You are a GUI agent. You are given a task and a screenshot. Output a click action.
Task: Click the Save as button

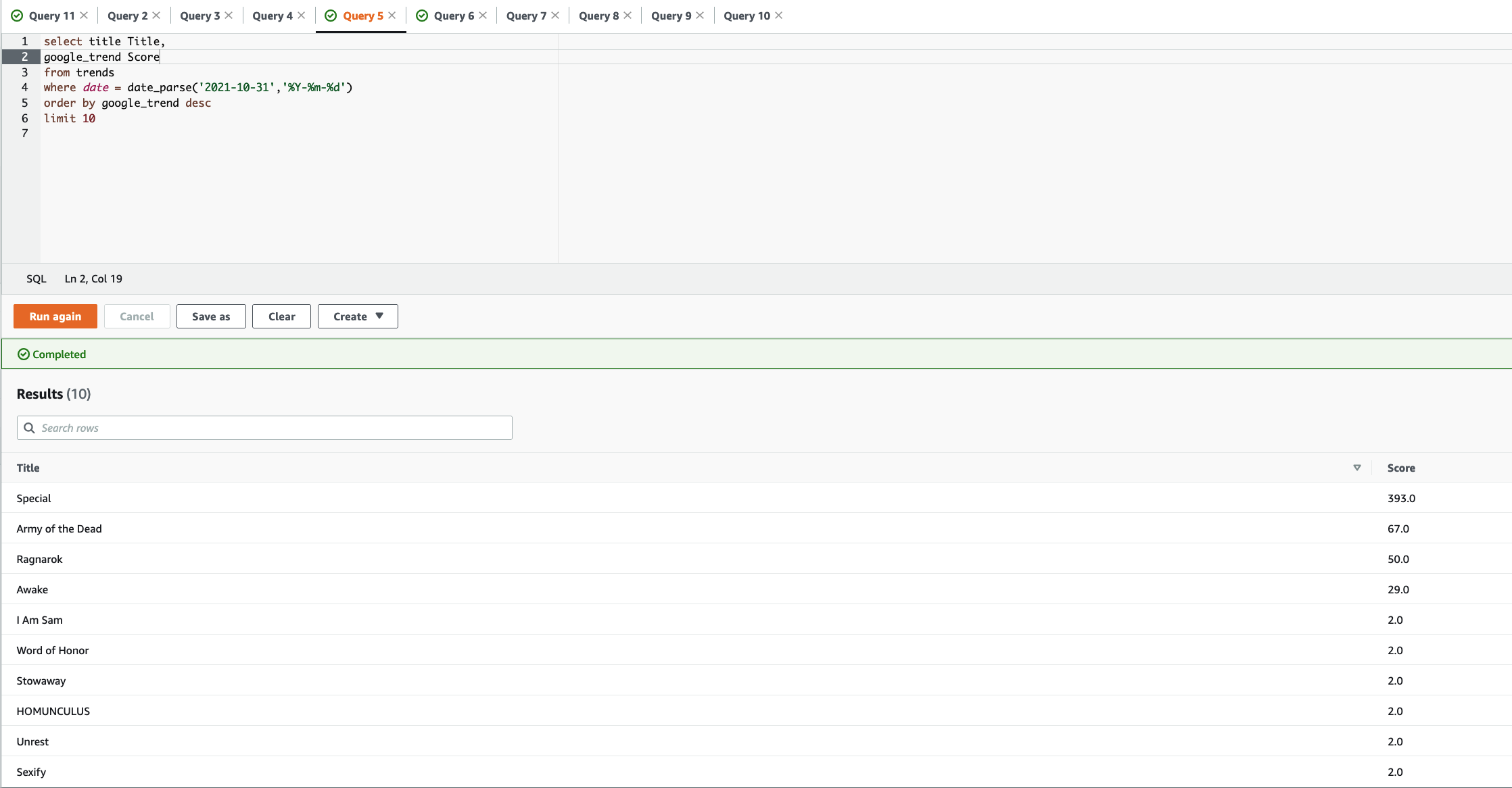(x=211, y=316)
